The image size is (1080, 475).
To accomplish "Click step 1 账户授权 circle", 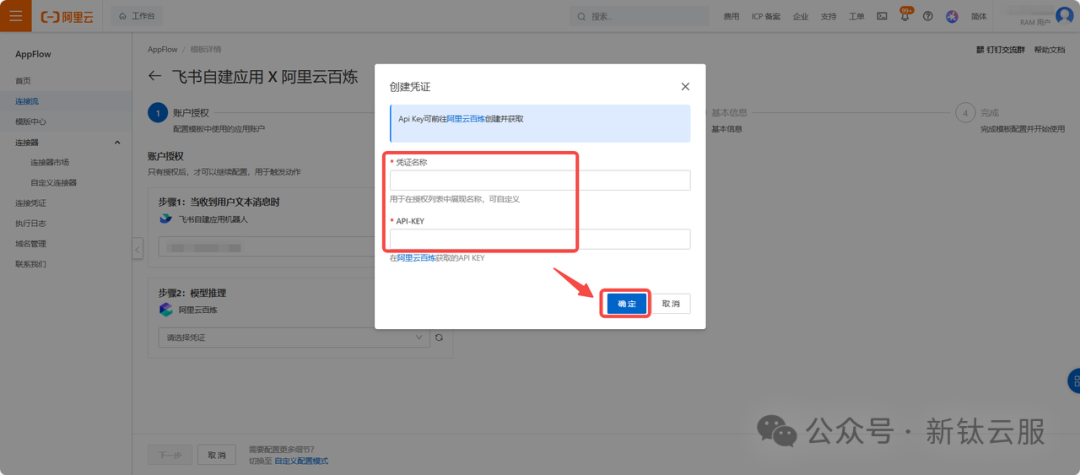I will (x=158, y=113).
